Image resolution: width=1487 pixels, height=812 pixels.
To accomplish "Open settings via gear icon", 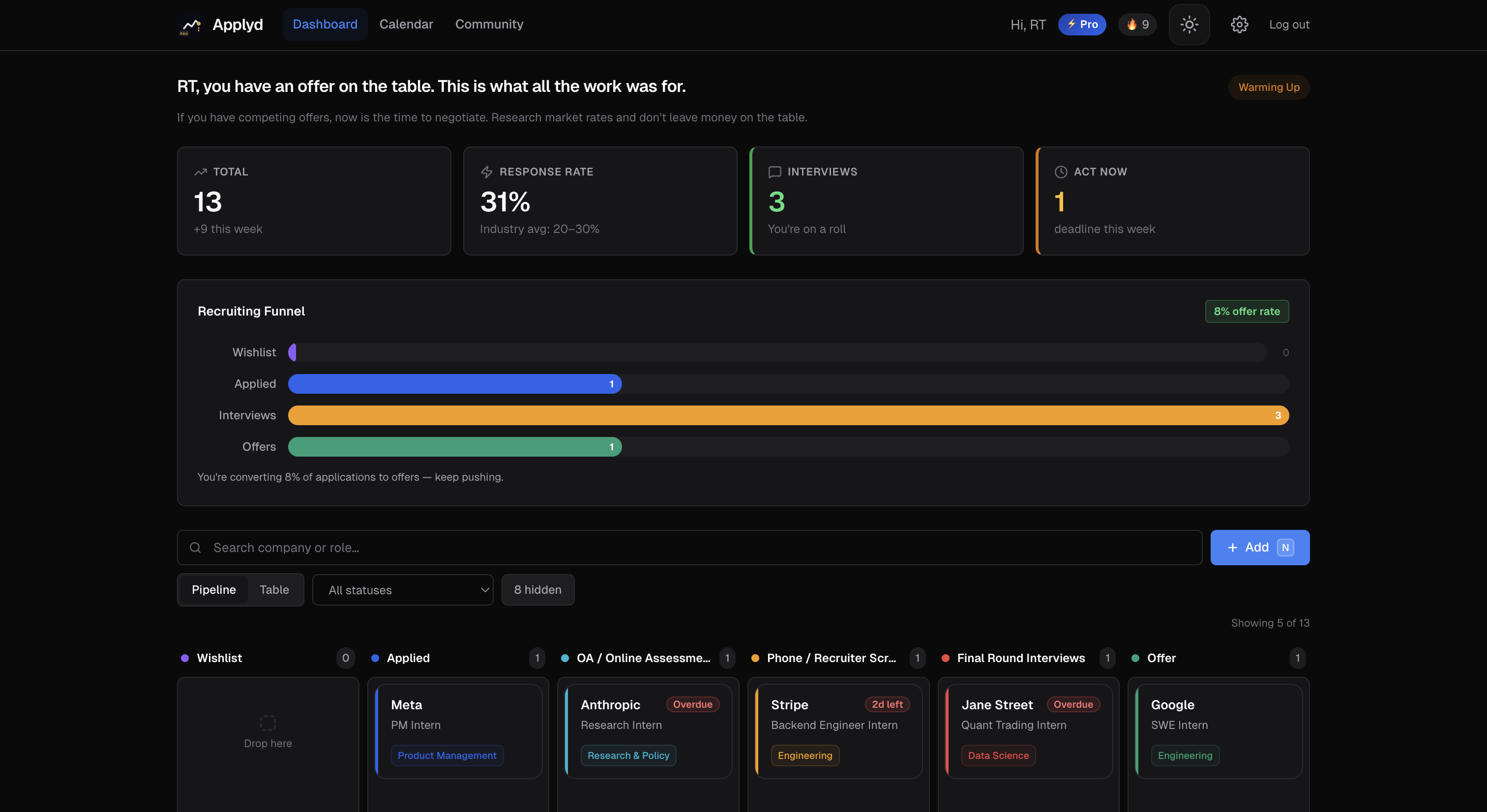I will click(x=1239, y=24).
